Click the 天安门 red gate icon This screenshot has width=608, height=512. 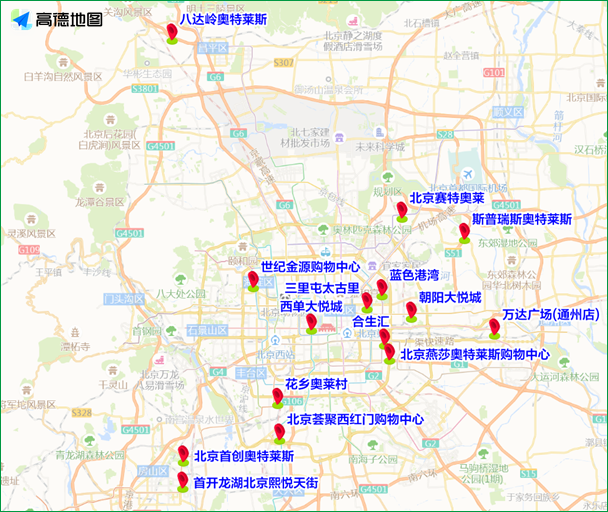[327, 329]
